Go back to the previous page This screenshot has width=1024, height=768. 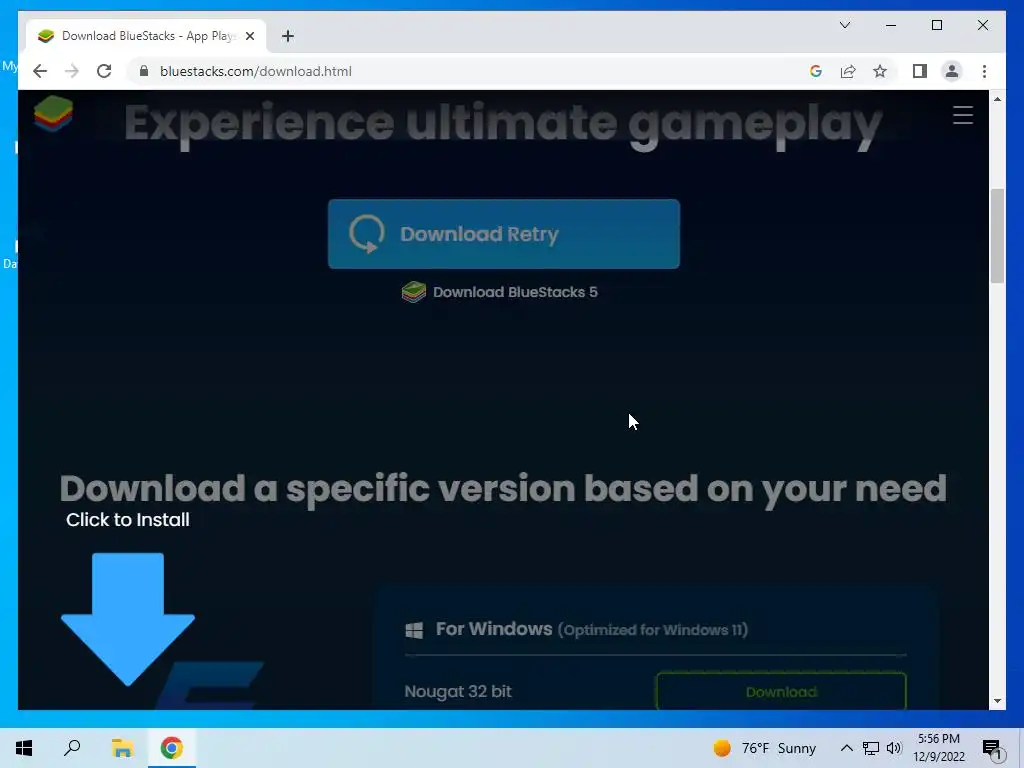pos(40,71)
